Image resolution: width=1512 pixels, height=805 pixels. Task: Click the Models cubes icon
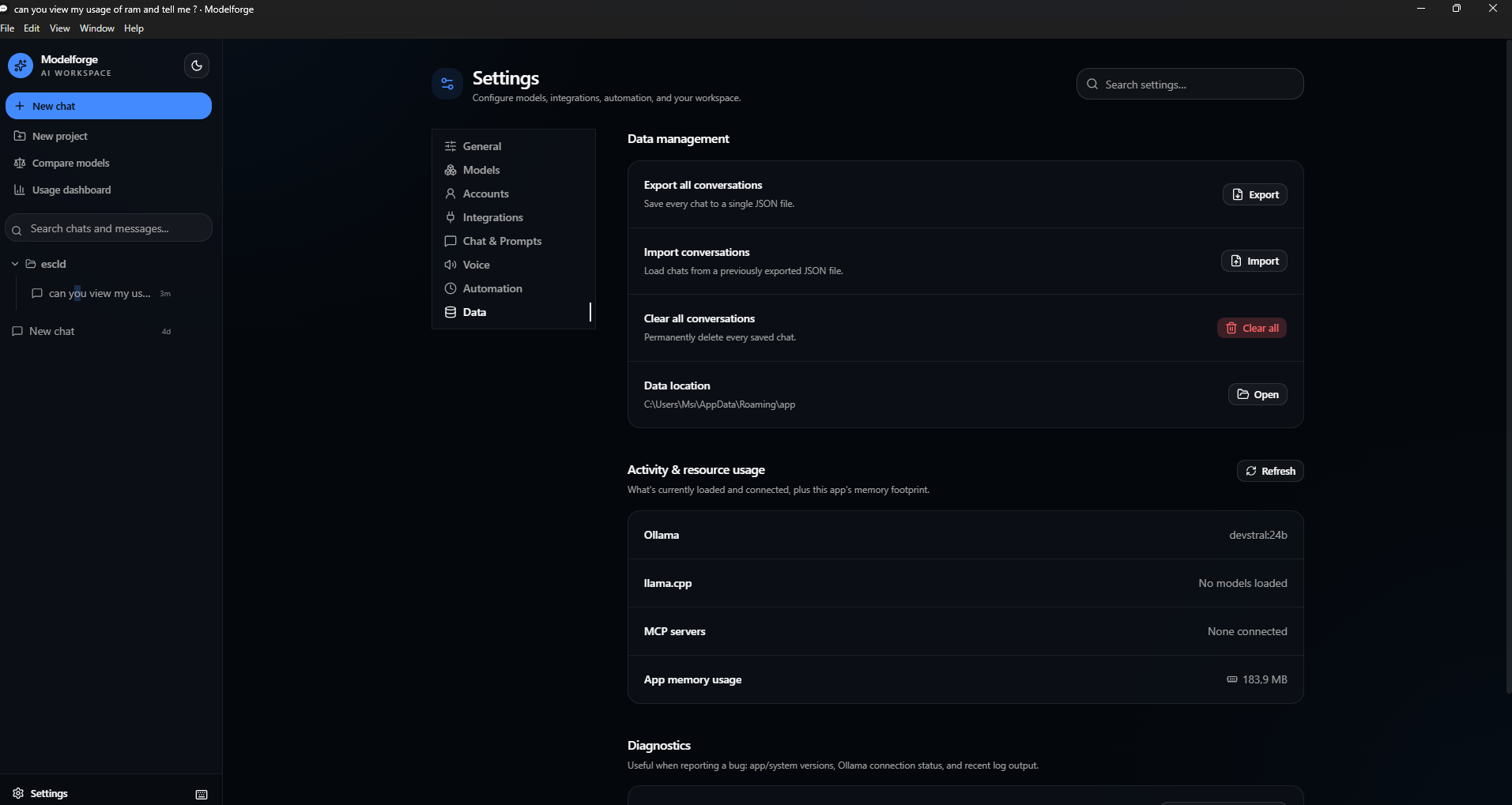451,170
